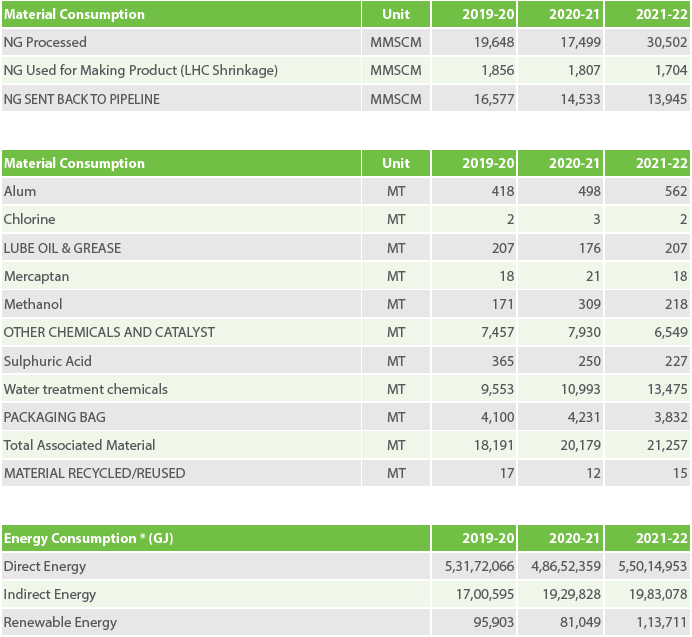Click Water treatment value 13,475

pyautogui.click(x=667, y=389)
